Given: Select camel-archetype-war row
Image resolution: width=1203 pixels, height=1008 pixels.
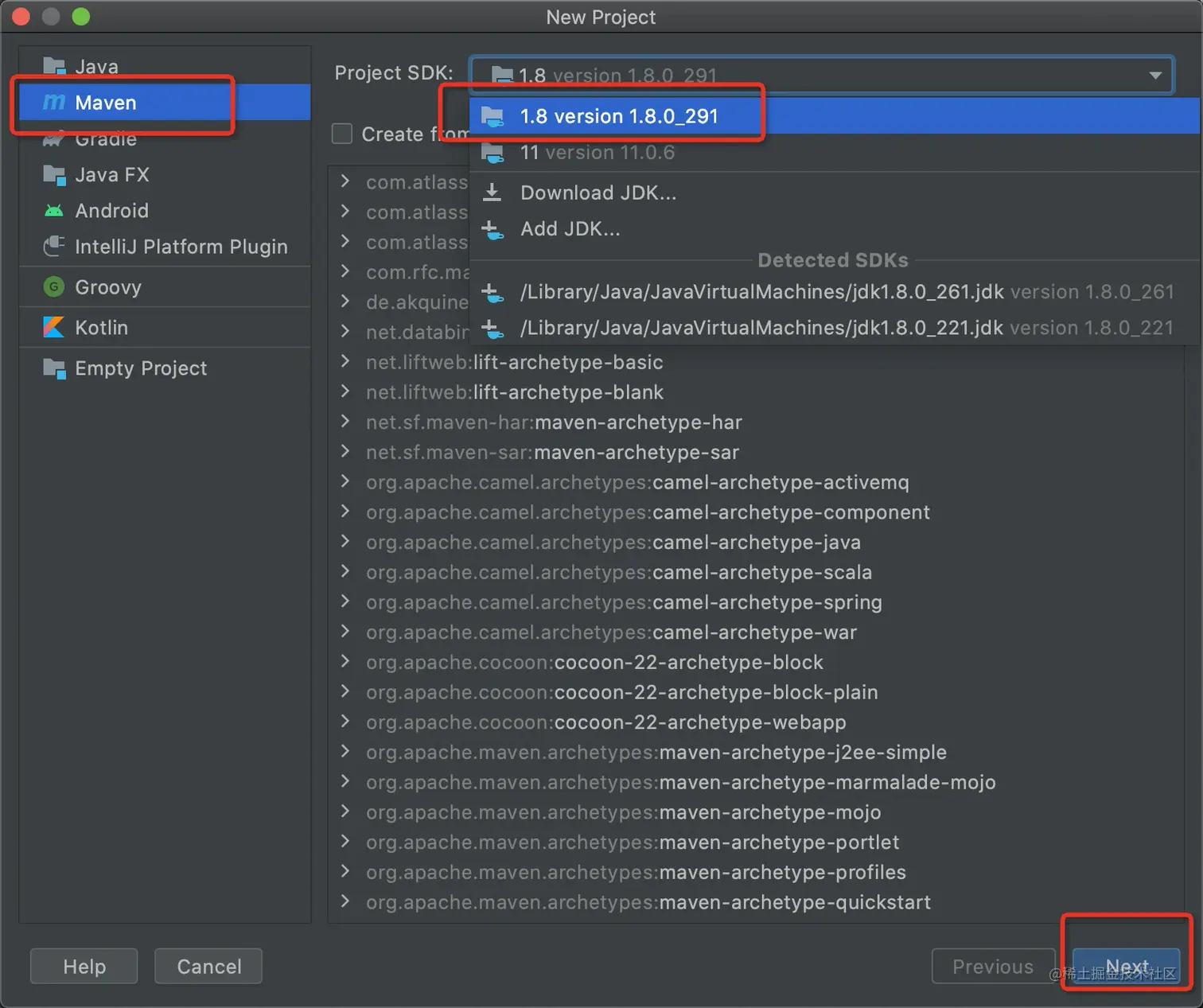Looking at the screenshot, I should (756, 632).
